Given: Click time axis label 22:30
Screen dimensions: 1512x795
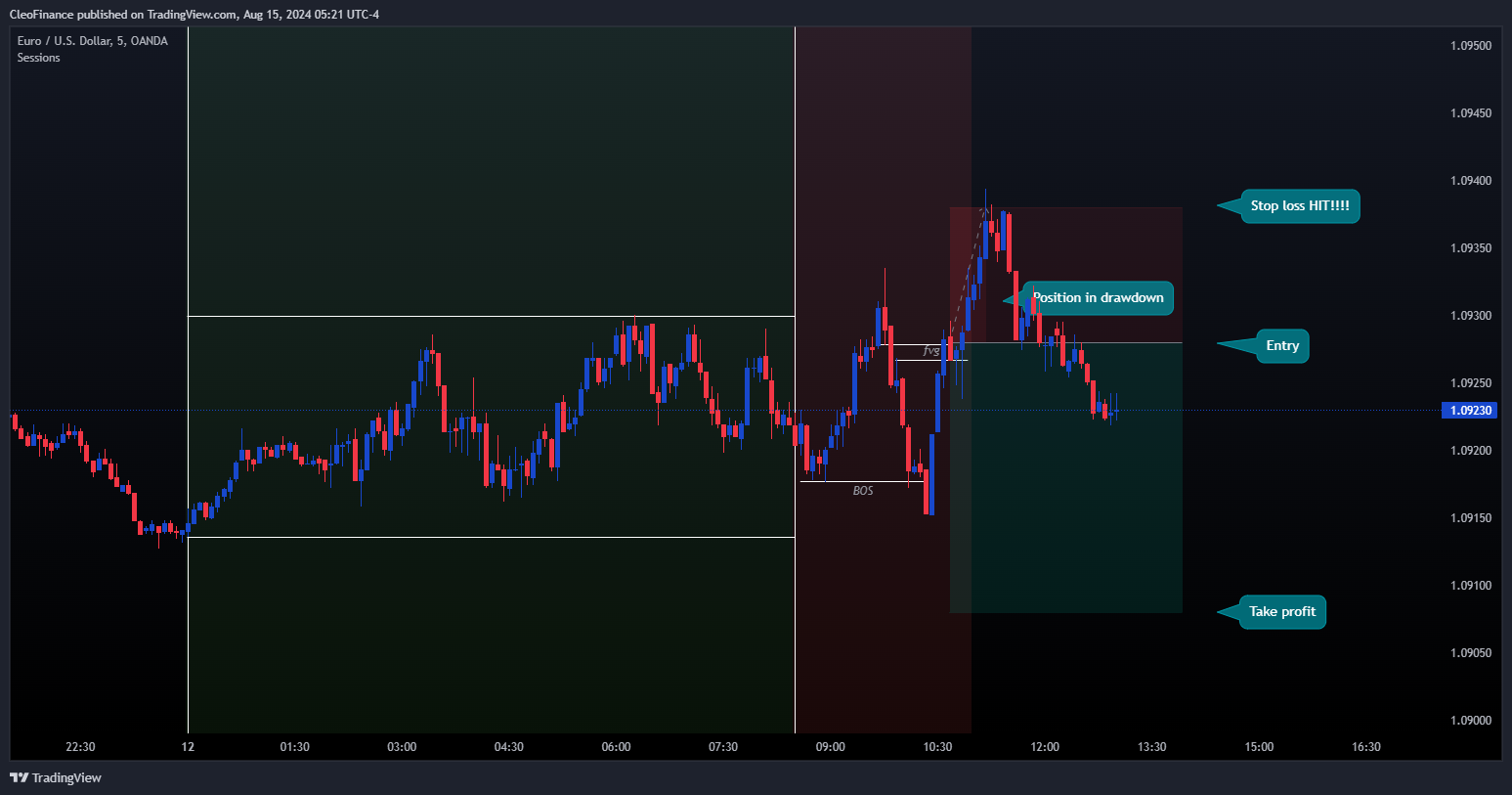Looking at the screenshot, I should tap(80, 747).
